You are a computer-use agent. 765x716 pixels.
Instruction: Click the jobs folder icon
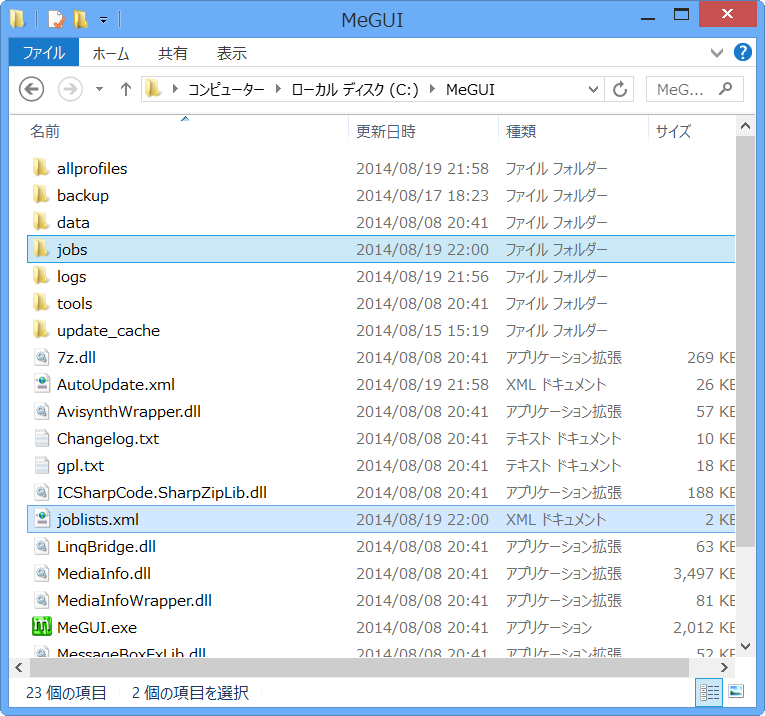click(x=41, y=249)
